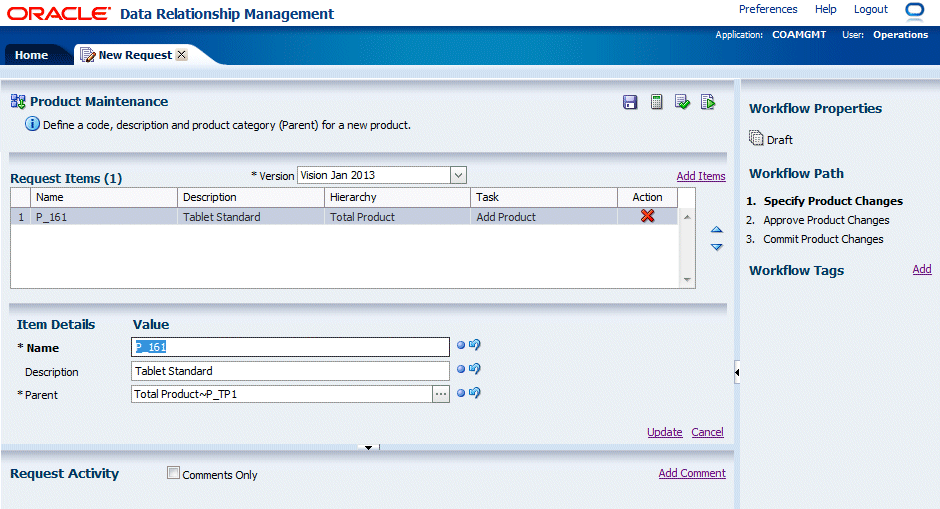Collapse the Item Details splitter arrow
This screenshot has height=509, width=940.
click(368, 447)
